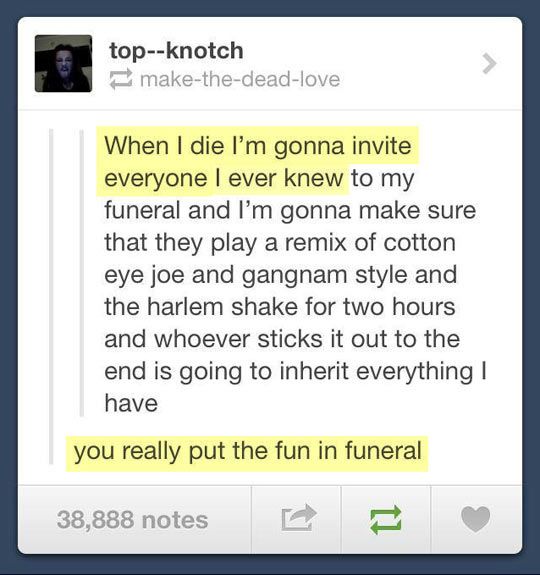Open the top--knotch blog name
The width and height of the screenshot is (540, 575).
176,51
